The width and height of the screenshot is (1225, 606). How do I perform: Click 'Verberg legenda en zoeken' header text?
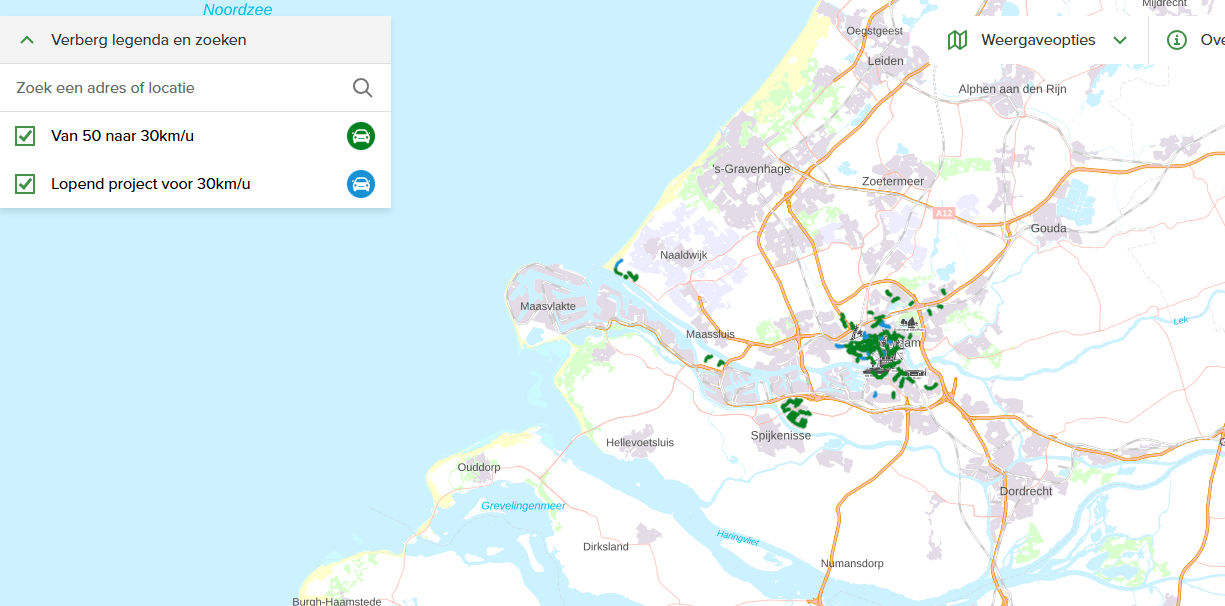click(x=148, y=40)
